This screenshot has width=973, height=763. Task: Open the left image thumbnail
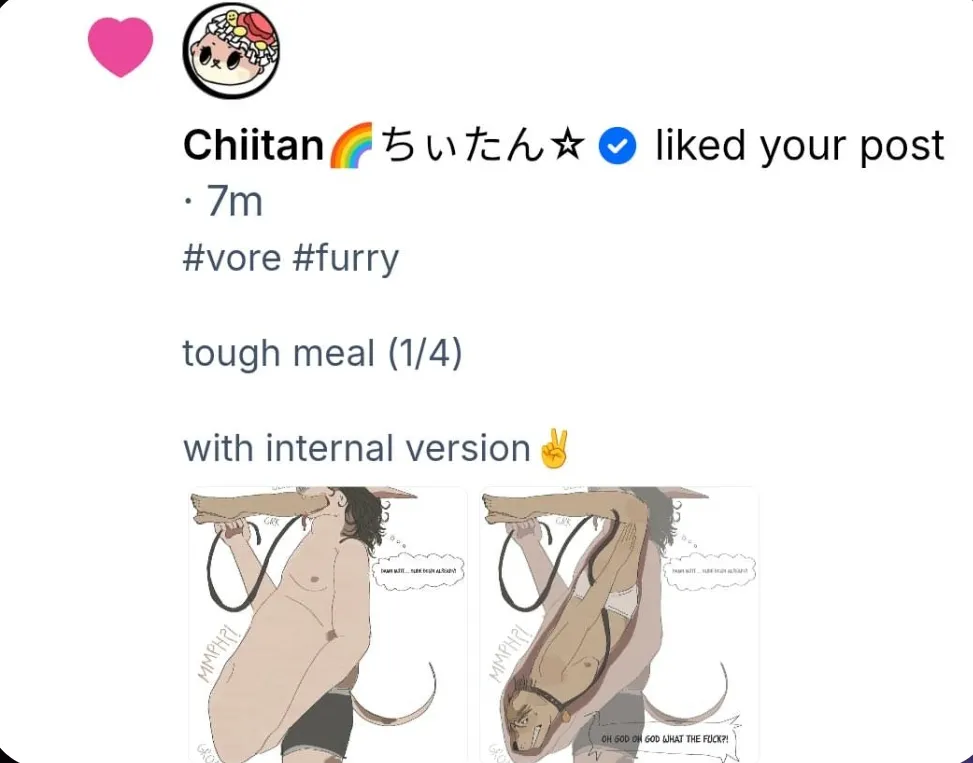327,625
